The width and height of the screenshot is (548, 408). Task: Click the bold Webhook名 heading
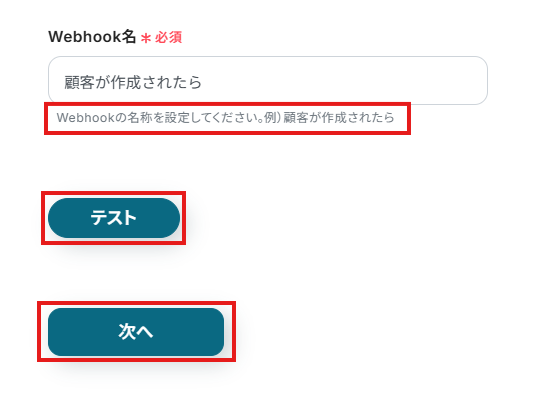[x=92, y=36]
